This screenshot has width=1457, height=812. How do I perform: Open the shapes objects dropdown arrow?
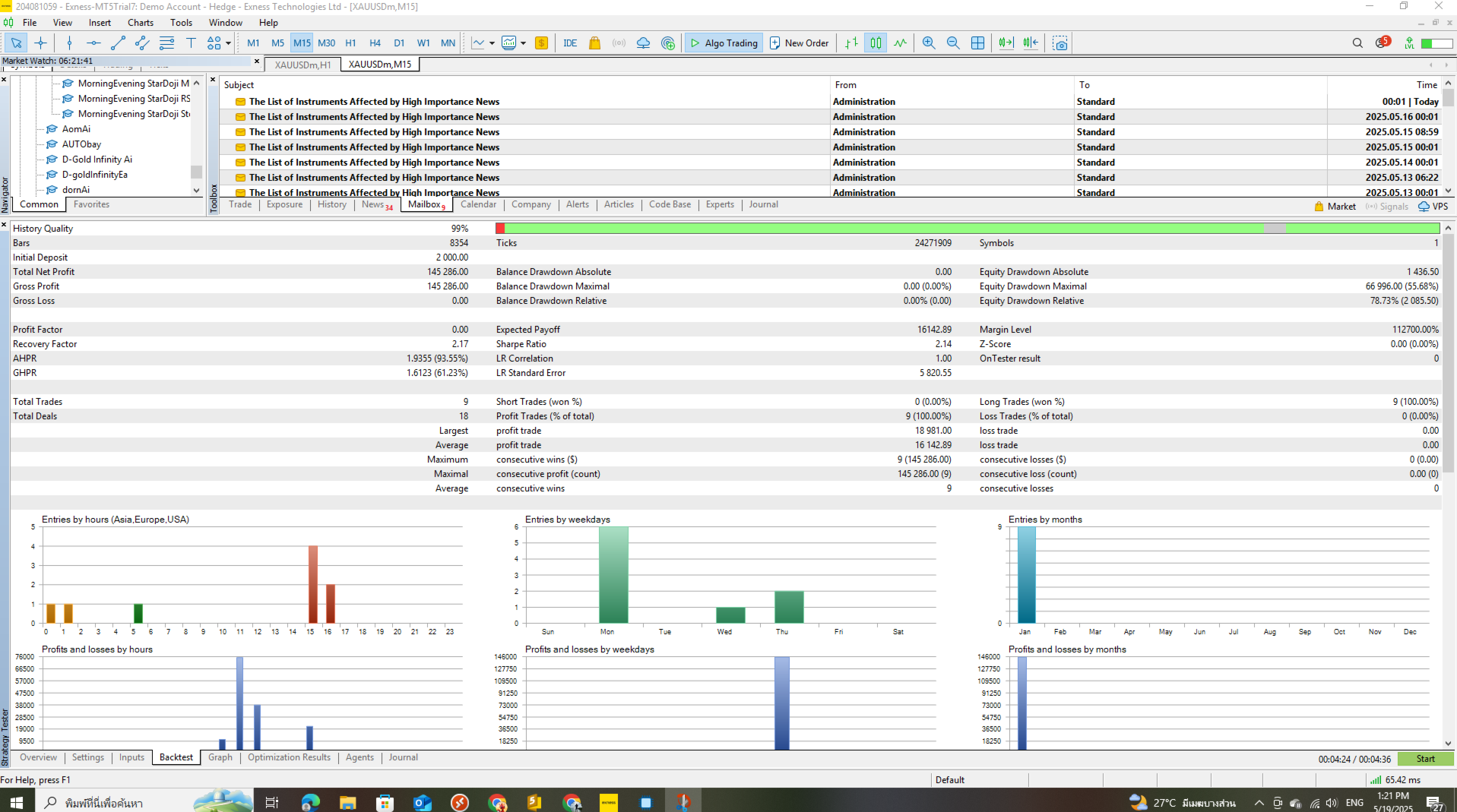click(228, 43)
